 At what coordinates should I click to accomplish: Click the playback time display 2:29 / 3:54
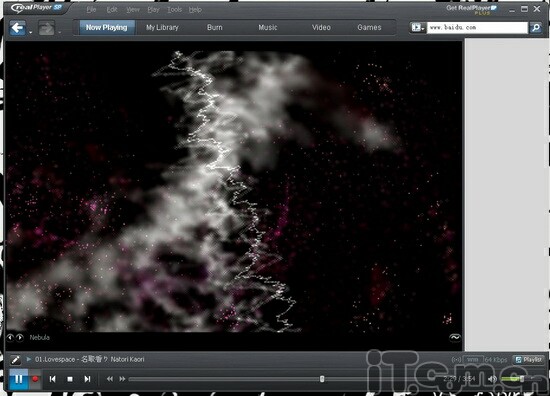pyautogui.click(x=459, y=379)
